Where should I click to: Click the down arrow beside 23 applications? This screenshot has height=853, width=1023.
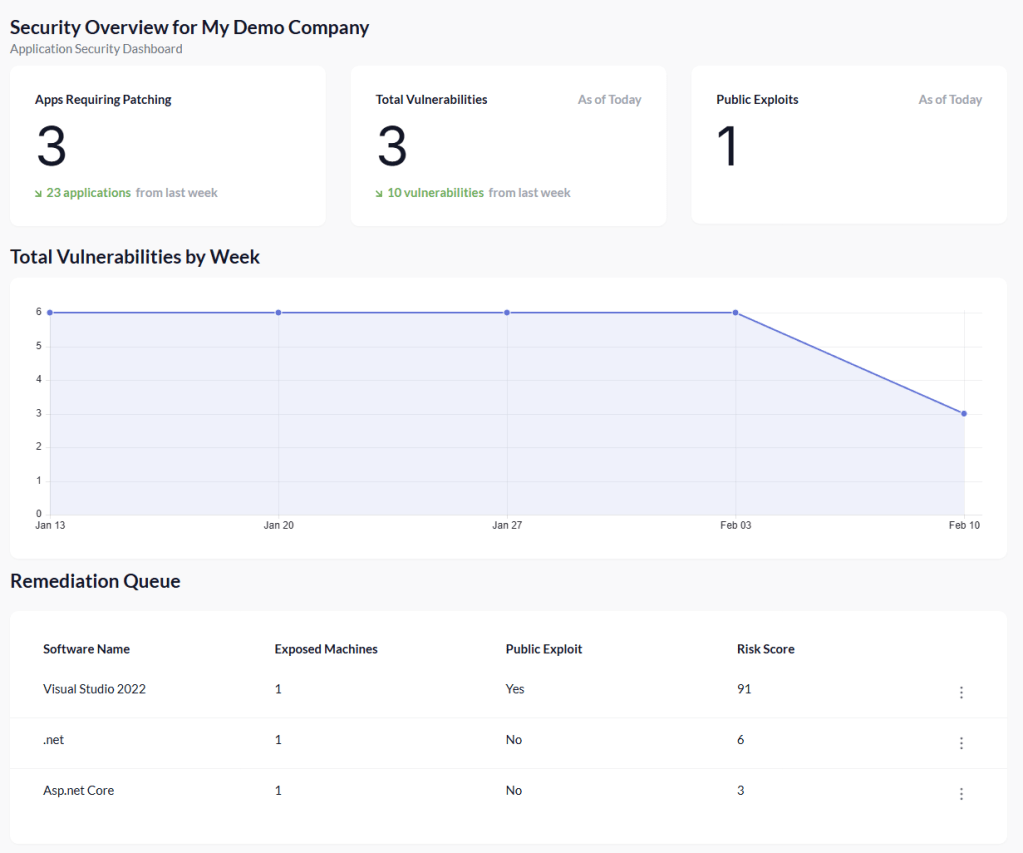point(39,193)
